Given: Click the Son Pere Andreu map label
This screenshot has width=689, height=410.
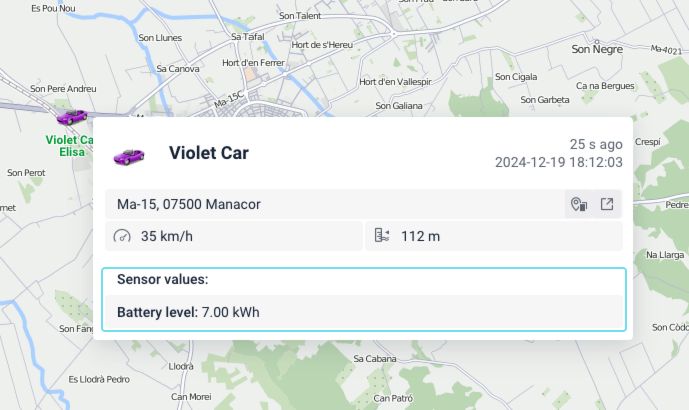Looking at the screenshot, I should pos(63,89).
